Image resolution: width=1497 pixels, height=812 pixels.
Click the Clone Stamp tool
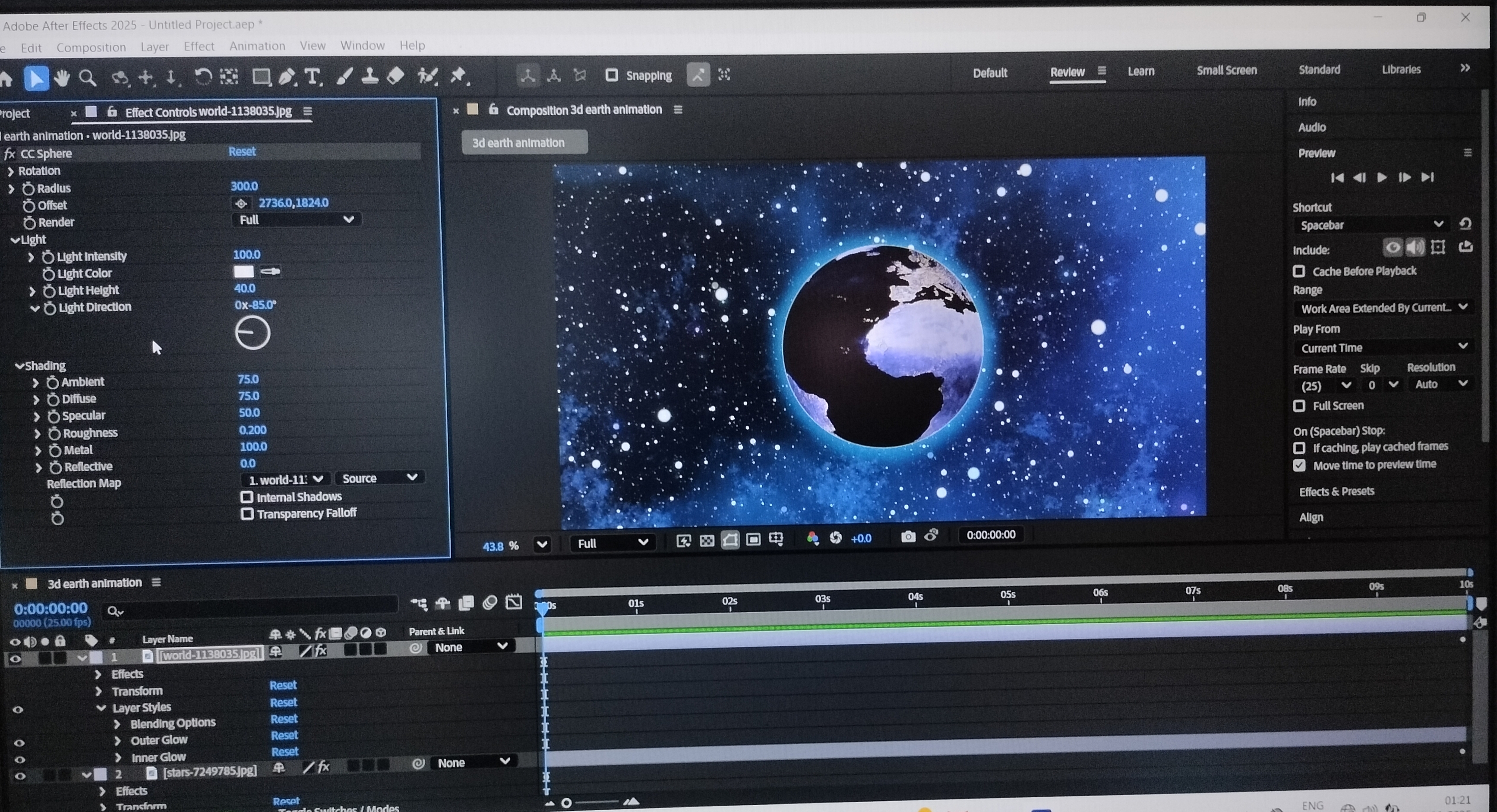[x=370, y=76]
